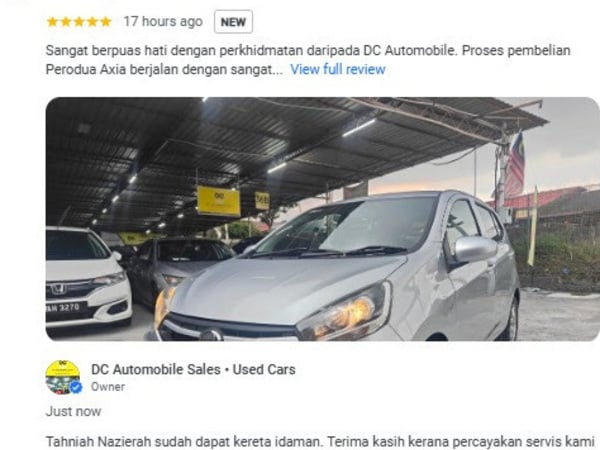The width and height of the screenshot is (600, 450).
Task: Open the View full review link
Action: pos(338,69)
